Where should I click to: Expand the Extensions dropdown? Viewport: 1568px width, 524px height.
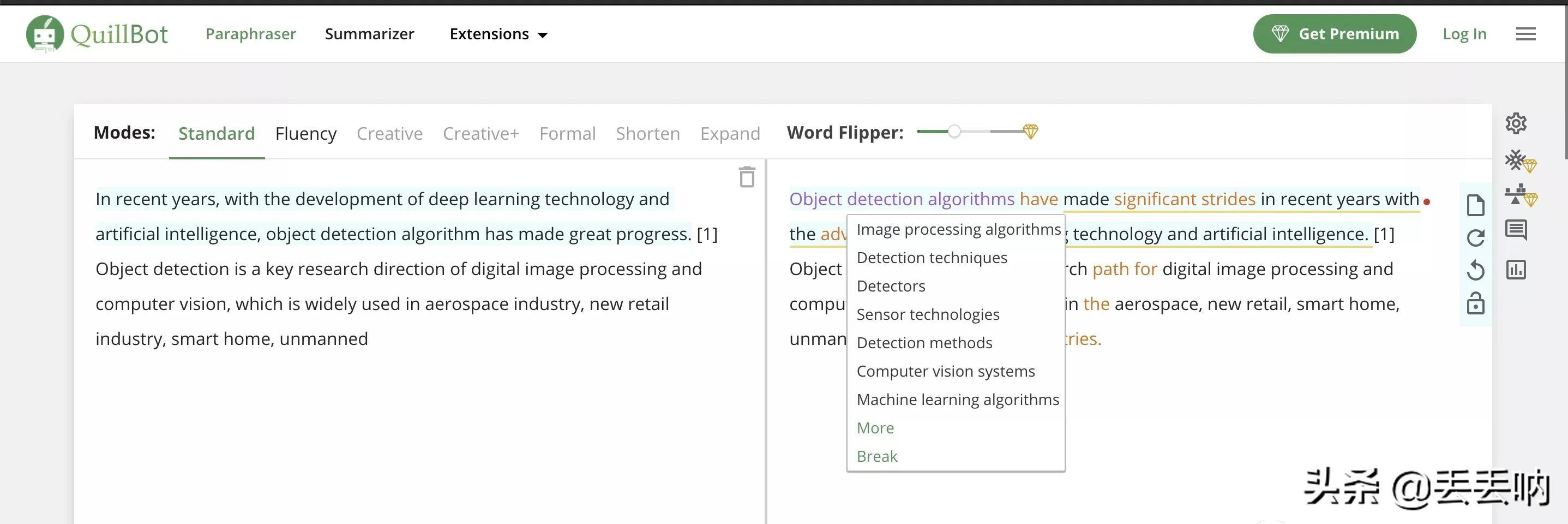point(498,34)
